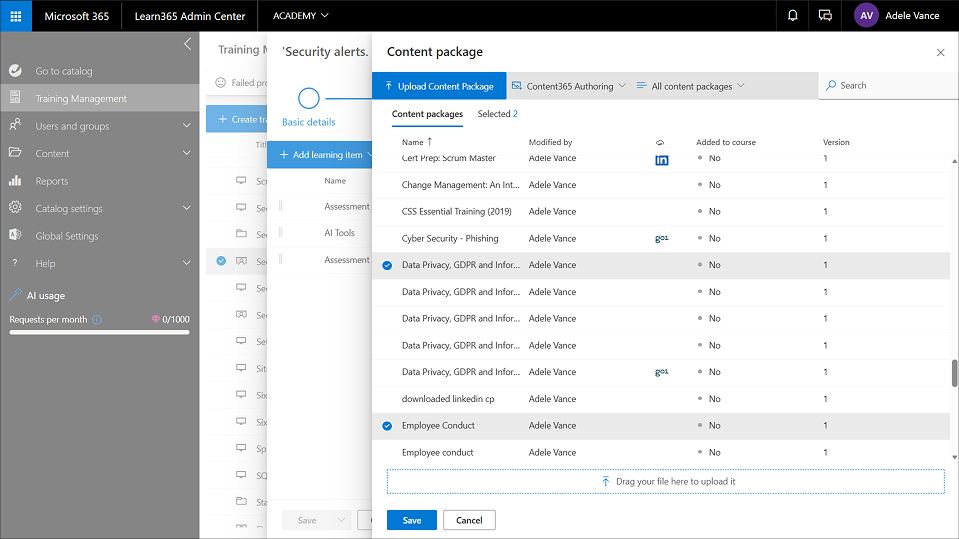Click the content package Search field
The height and width of the screenshot is (539, 959).
click(885, 86)
